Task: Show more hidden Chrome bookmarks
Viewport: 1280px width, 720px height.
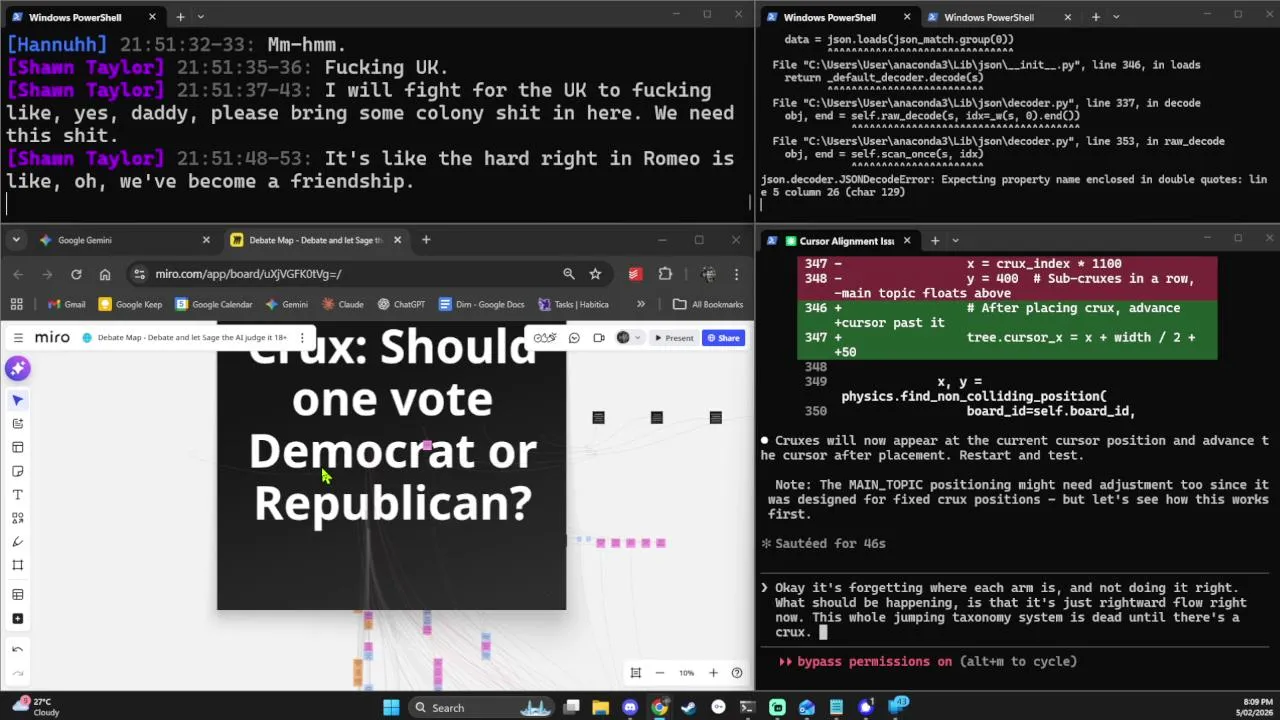Action: click(641, 304)
